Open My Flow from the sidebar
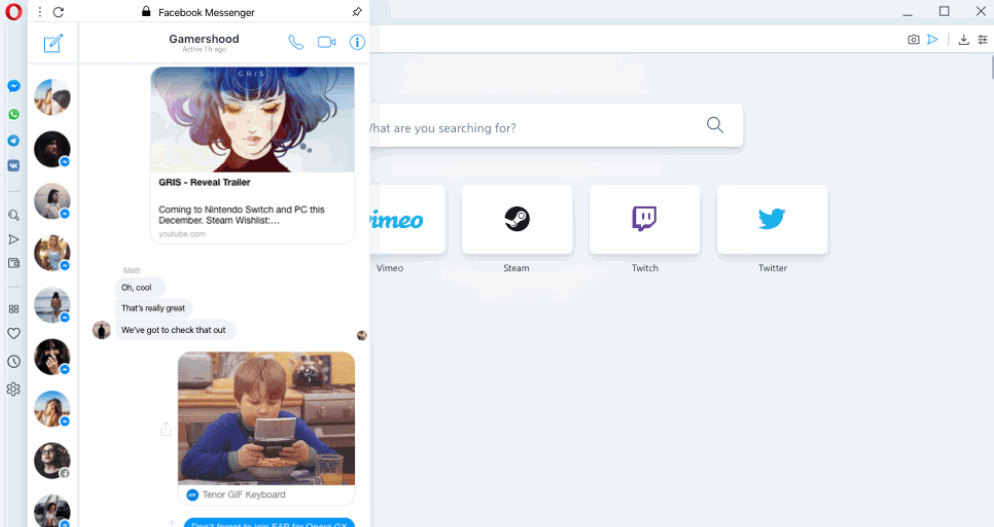The image size is (994, 527). point(13,239)
